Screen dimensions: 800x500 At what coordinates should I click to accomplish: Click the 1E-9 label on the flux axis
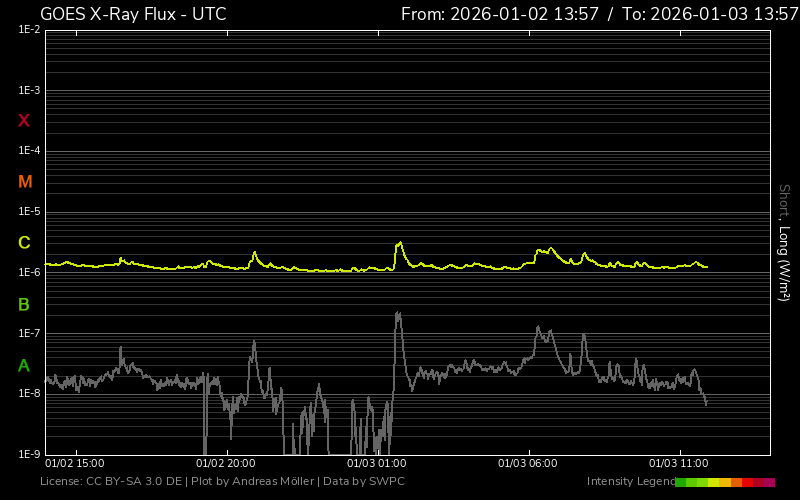tap(29, 454)
